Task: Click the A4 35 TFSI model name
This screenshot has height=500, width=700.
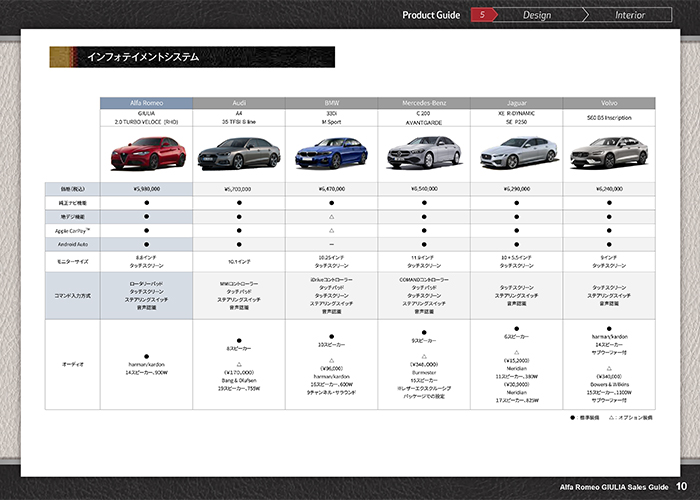Action: [239, 117]
